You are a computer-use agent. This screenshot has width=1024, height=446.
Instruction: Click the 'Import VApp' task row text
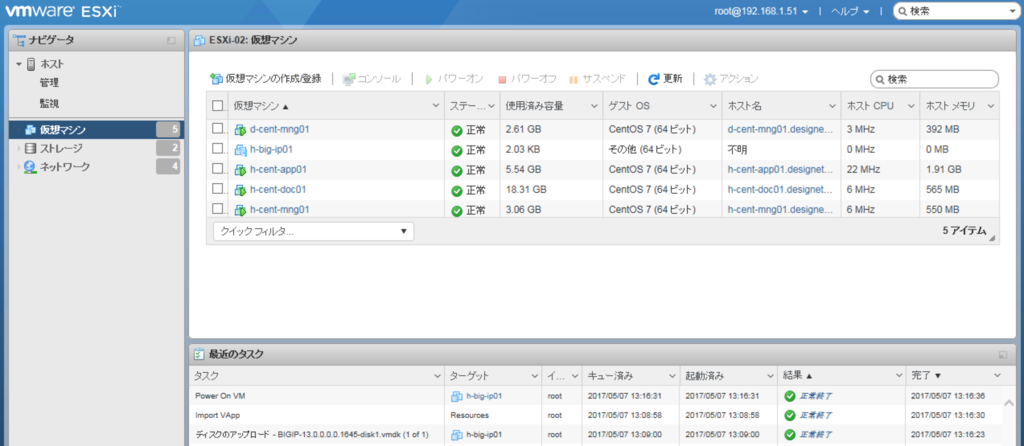pyautogui.click(x=217, y=415)
